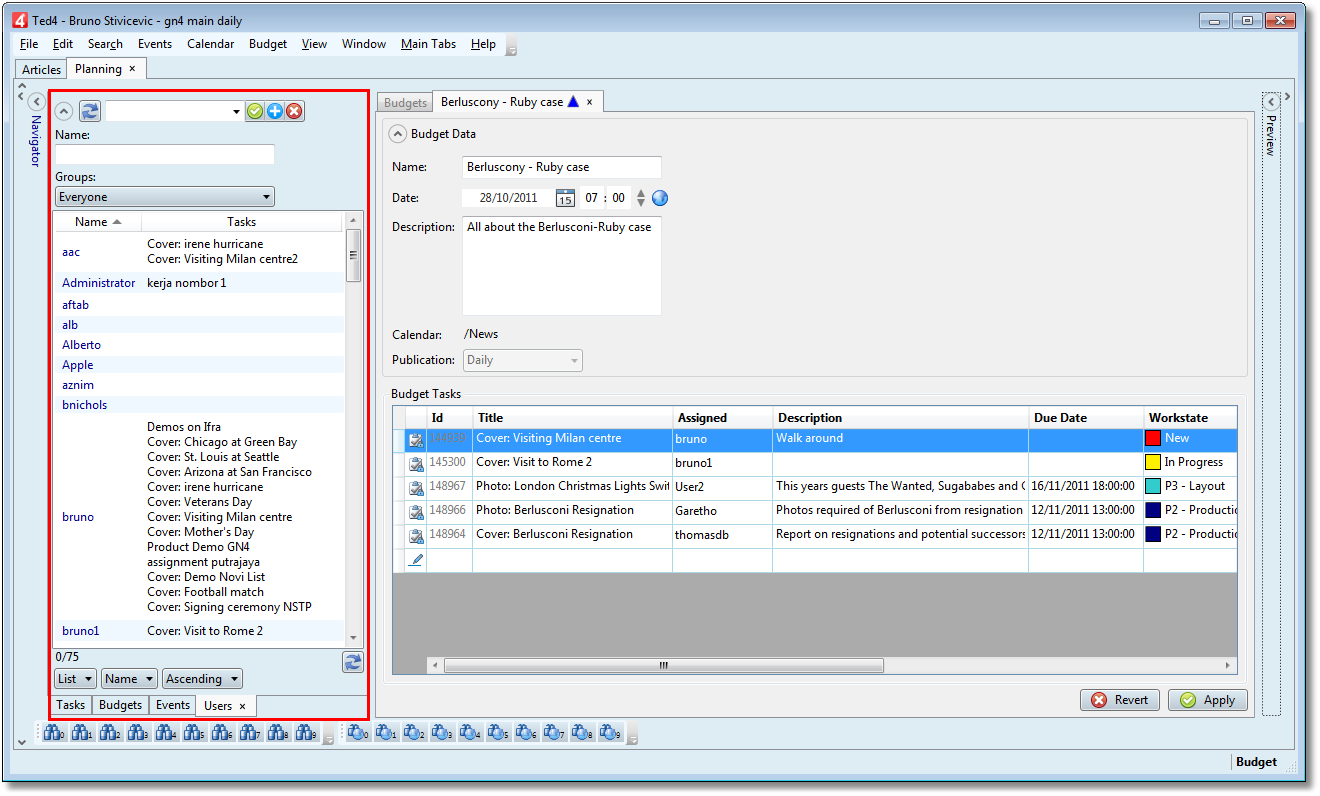The width and height of the screenshot is (1320, 796).
Task: Click blue blob shortcut icon numbered 6
Action: pyautogui.click(x=525, y=733)
